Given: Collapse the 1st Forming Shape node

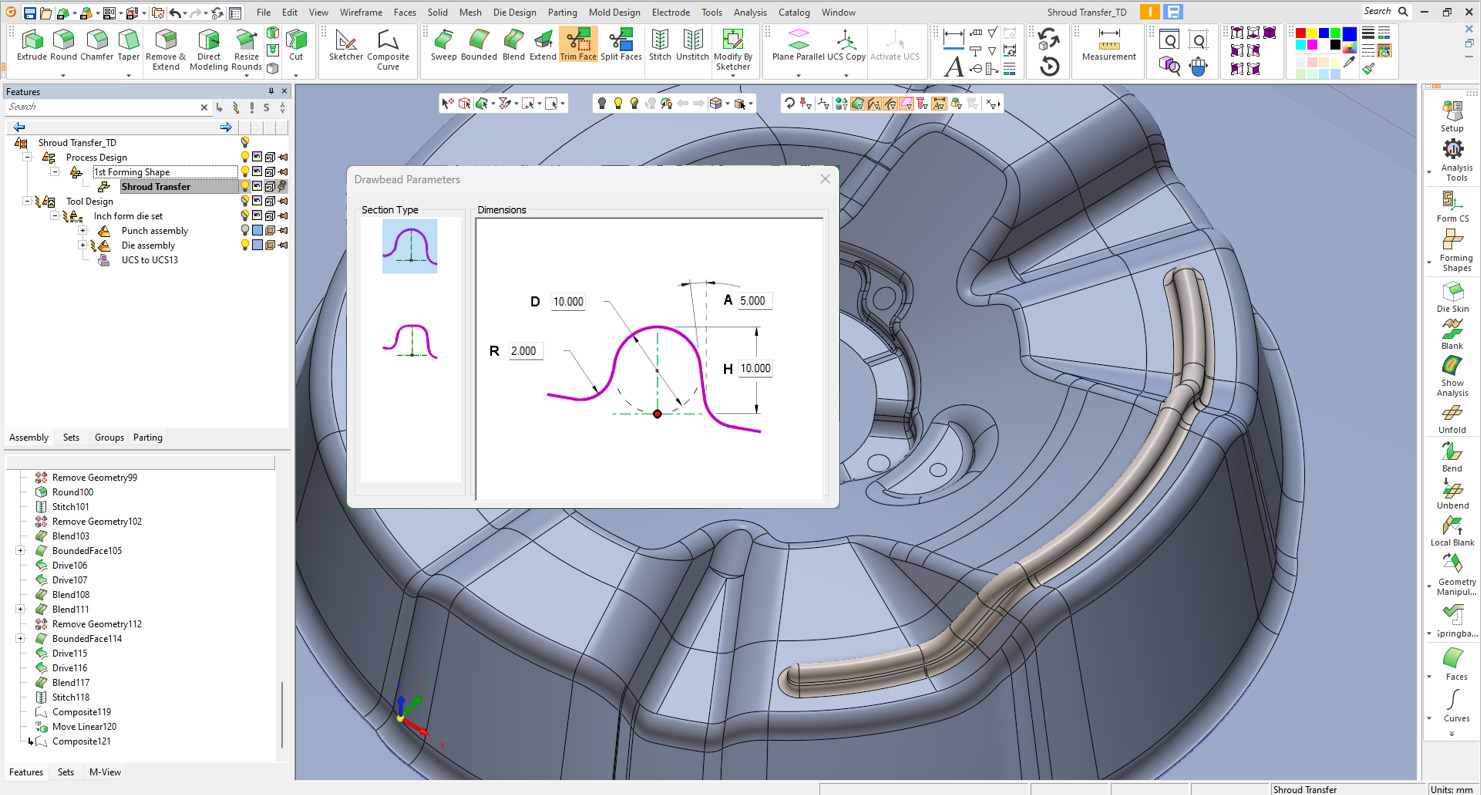Looking at the screenshot, I should 55,172.
